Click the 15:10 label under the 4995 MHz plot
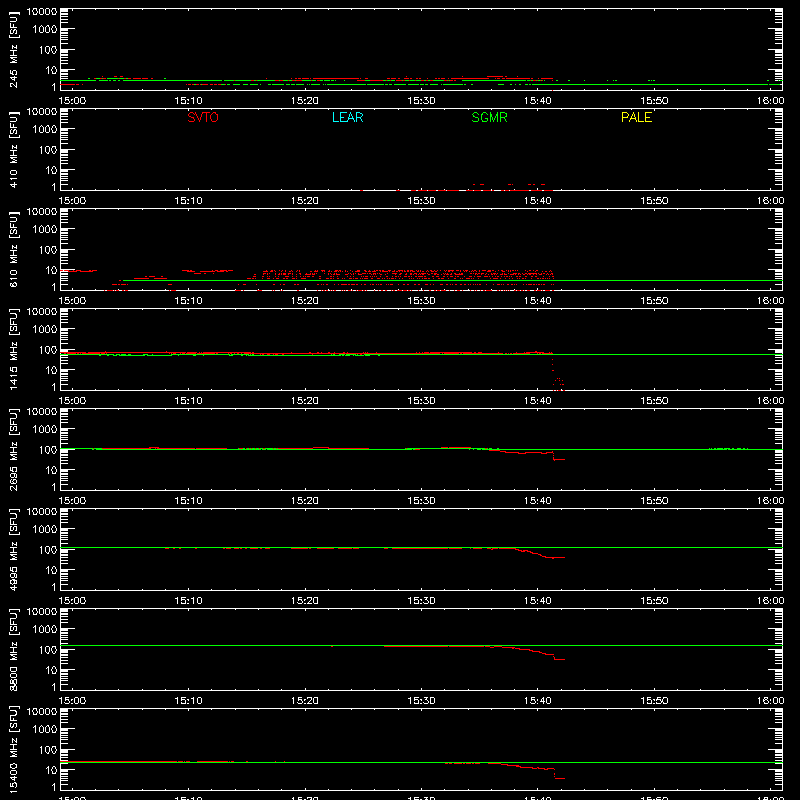 tap(189, 601)
